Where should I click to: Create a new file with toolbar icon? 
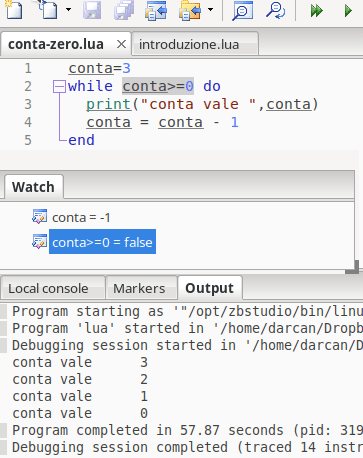click(x=14, y=10)
